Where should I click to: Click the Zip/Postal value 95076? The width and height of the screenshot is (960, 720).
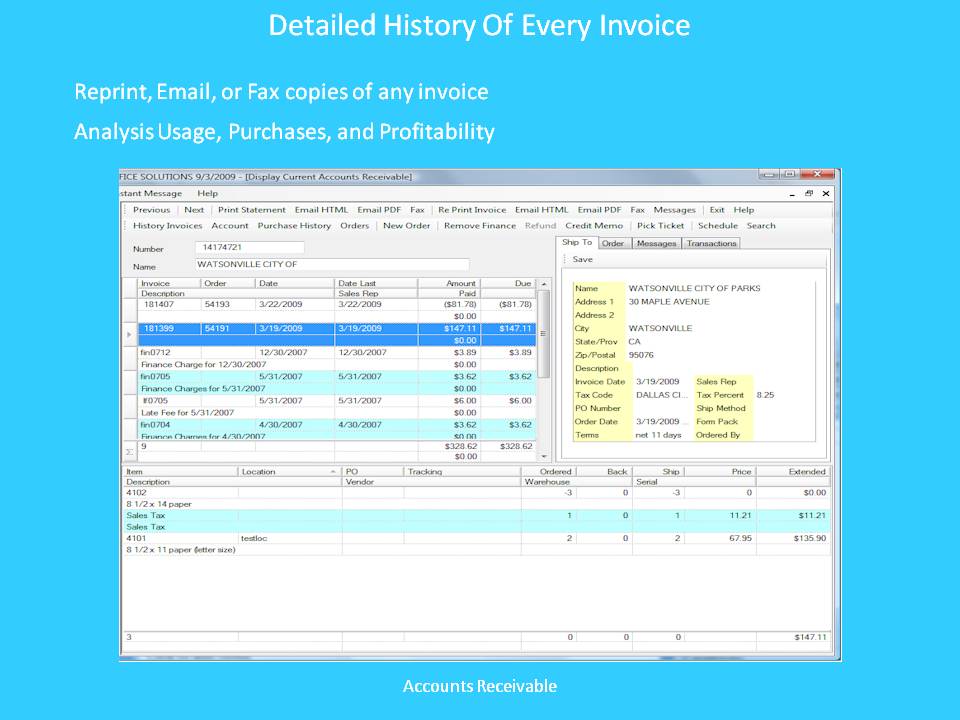641,355
